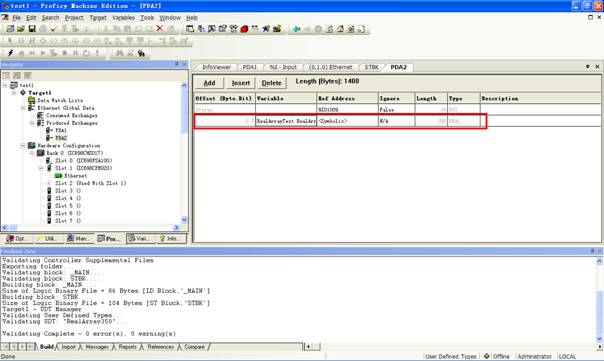This screenshot has width=604, height=361.
Task: Collapse the Produced Exchanges node
Action: (x=32, y=123)
